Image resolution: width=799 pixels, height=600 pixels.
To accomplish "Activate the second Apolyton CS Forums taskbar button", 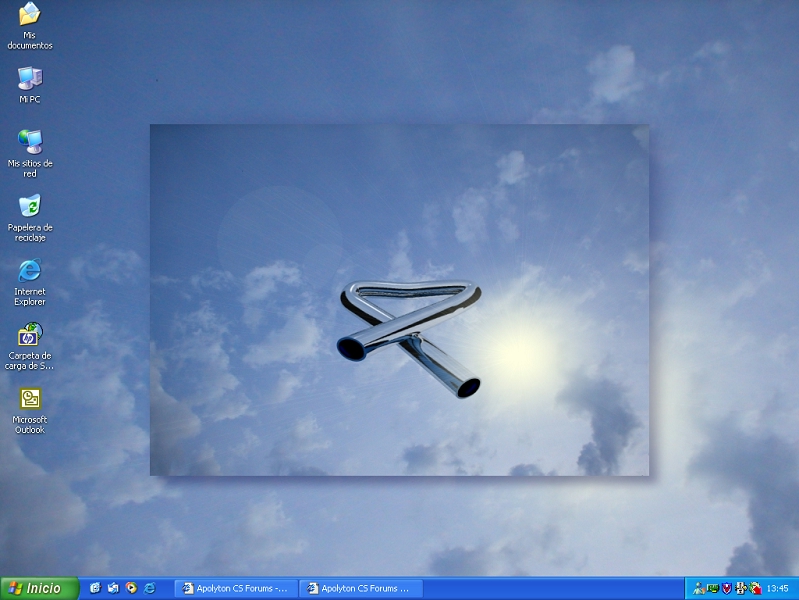I will [361, 588].
